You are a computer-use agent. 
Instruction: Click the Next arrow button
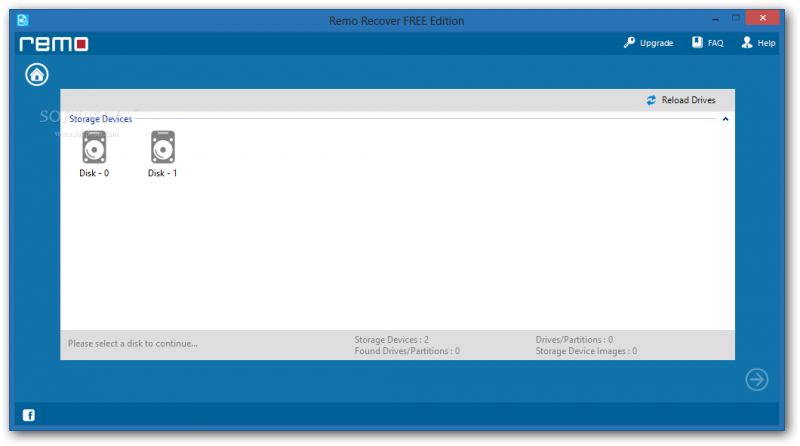click(757, 380)
